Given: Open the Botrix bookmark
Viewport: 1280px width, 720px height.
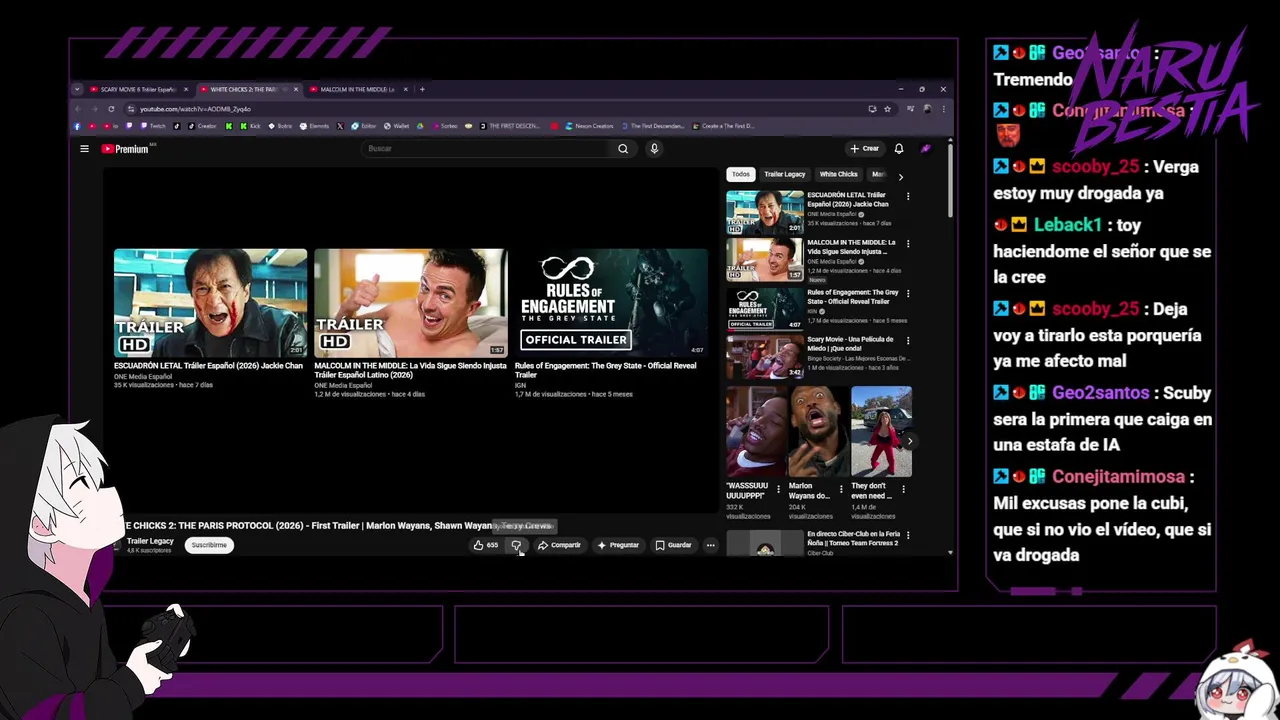Looking at the screenshot, I should pyautogui.click(x=280, y=126).
